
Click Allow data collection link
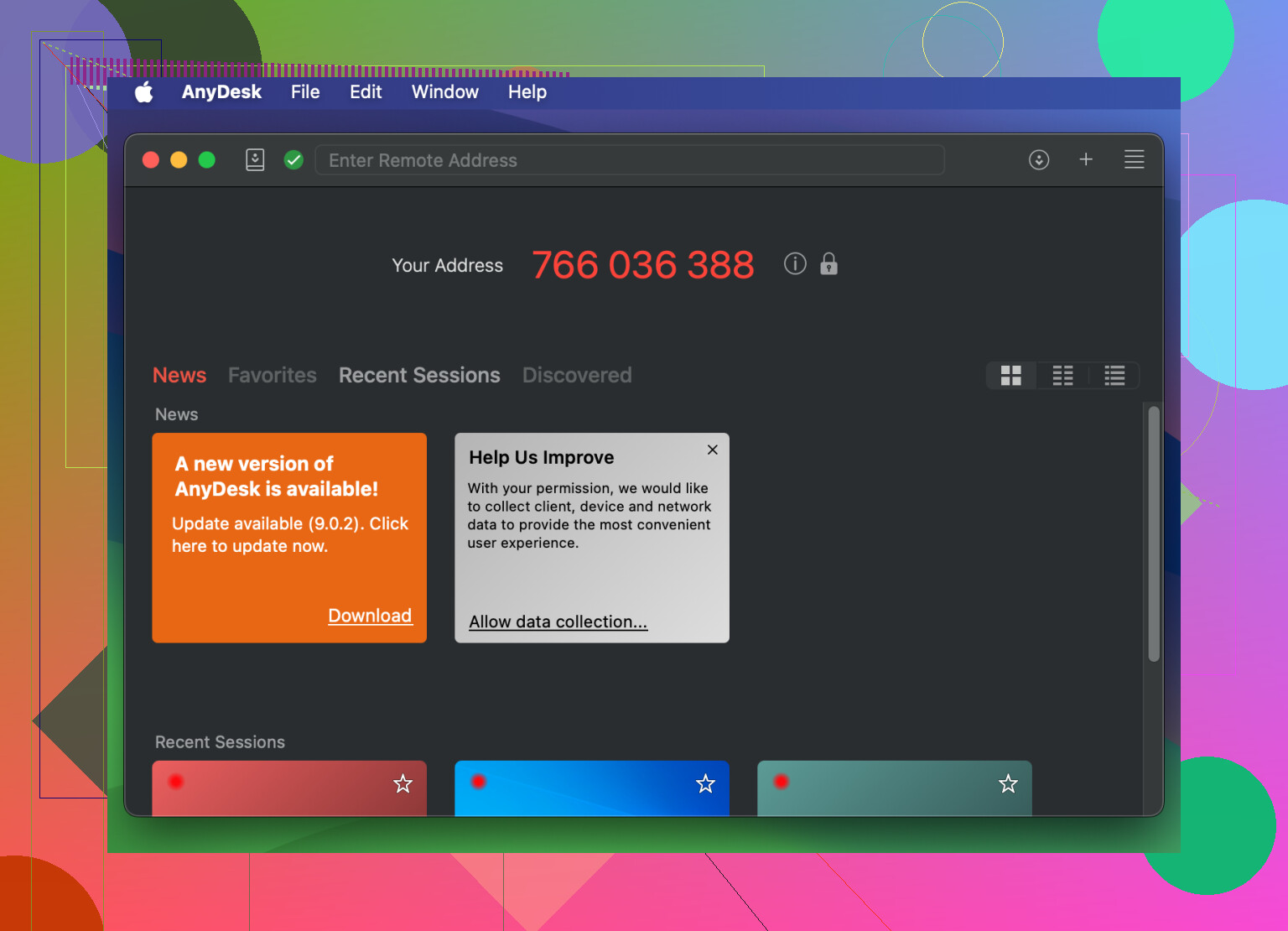coord(558,622)
